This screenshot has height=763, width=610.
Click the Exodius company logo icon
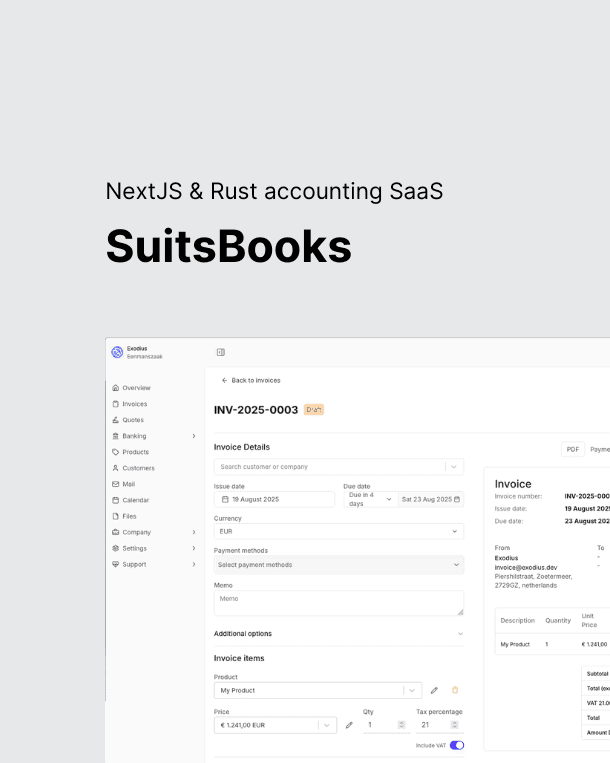point(117,352)
